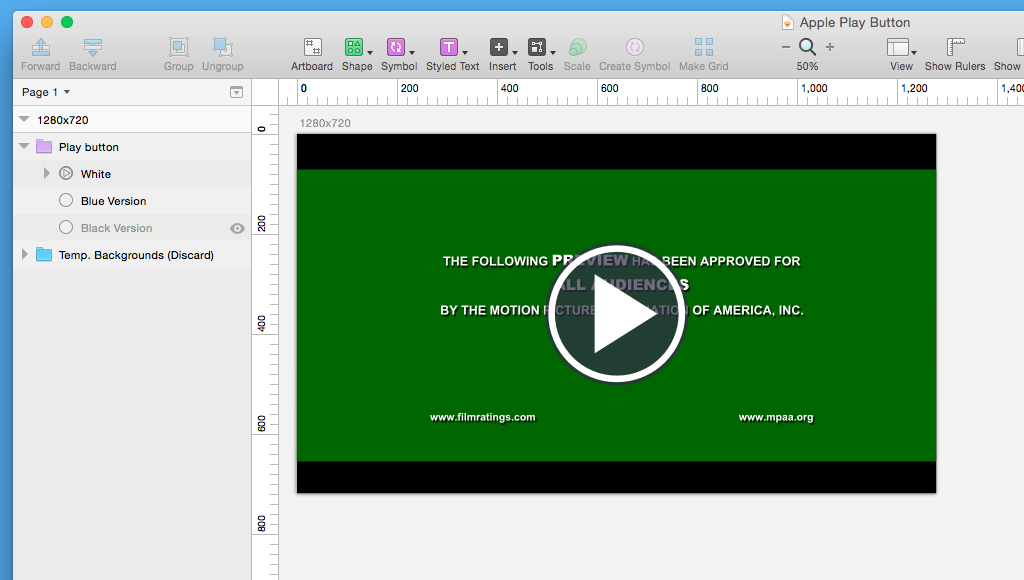Select the White layer name
The width and height of the screenshot is (1024, 580).
pyautogui.click(x=95, y=174)
